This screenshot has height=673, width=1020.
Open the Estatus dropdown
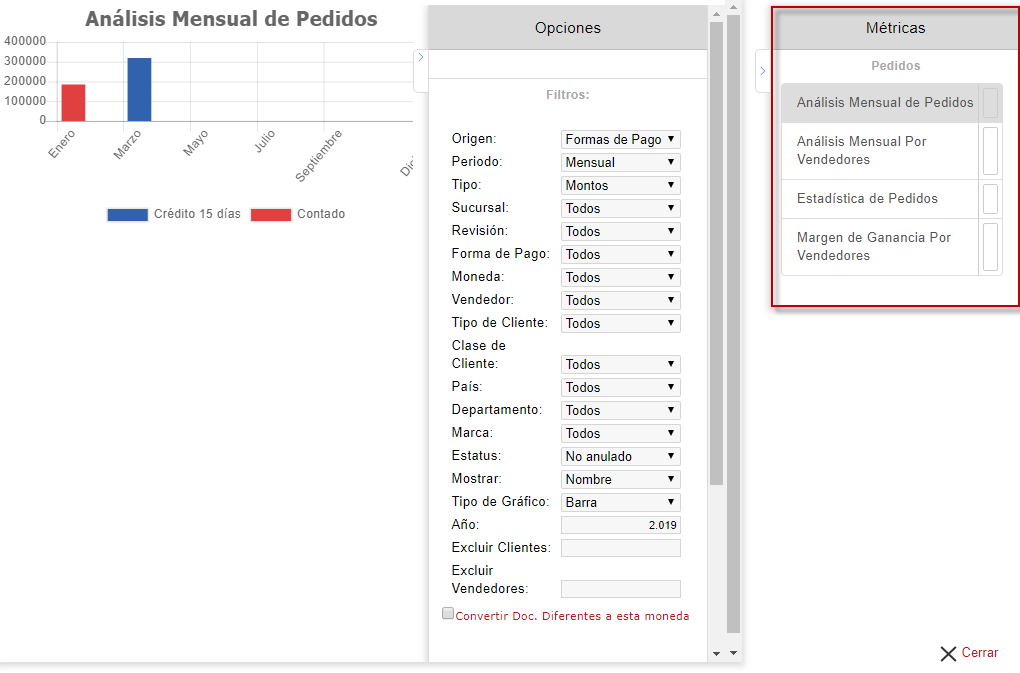pos(620,456)
